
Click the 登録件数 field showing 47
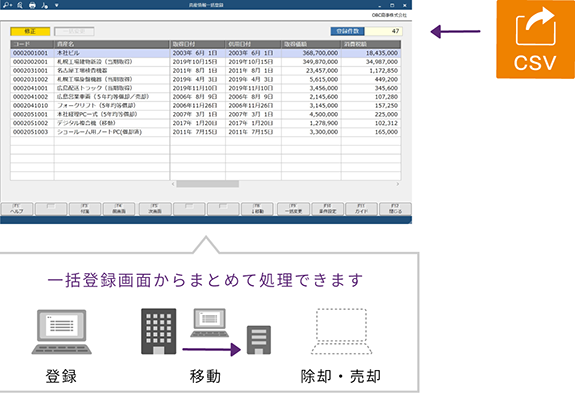click(x=384, y=31)
